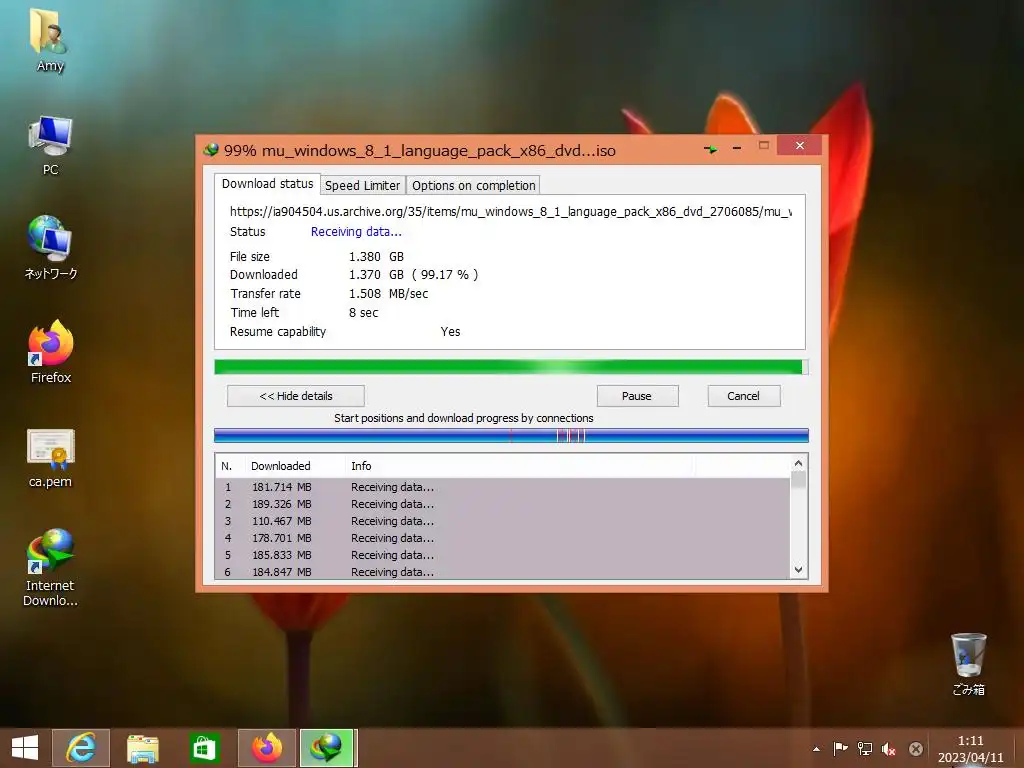Screen dimensions: 1024x768
Task: Open File Explorer from the taskbar
Action: (x=142, y=748)
